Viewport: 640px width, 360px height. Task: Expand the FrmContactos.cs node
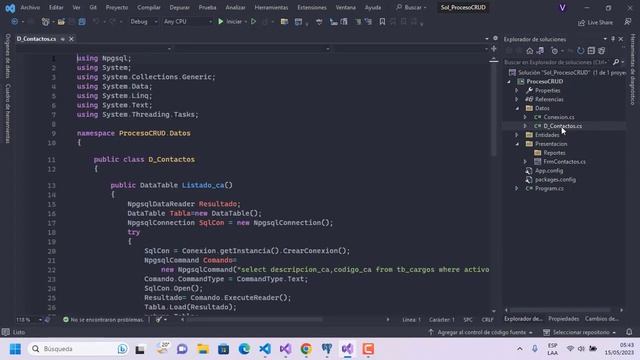pyautogui.click(x=525, y=162)
